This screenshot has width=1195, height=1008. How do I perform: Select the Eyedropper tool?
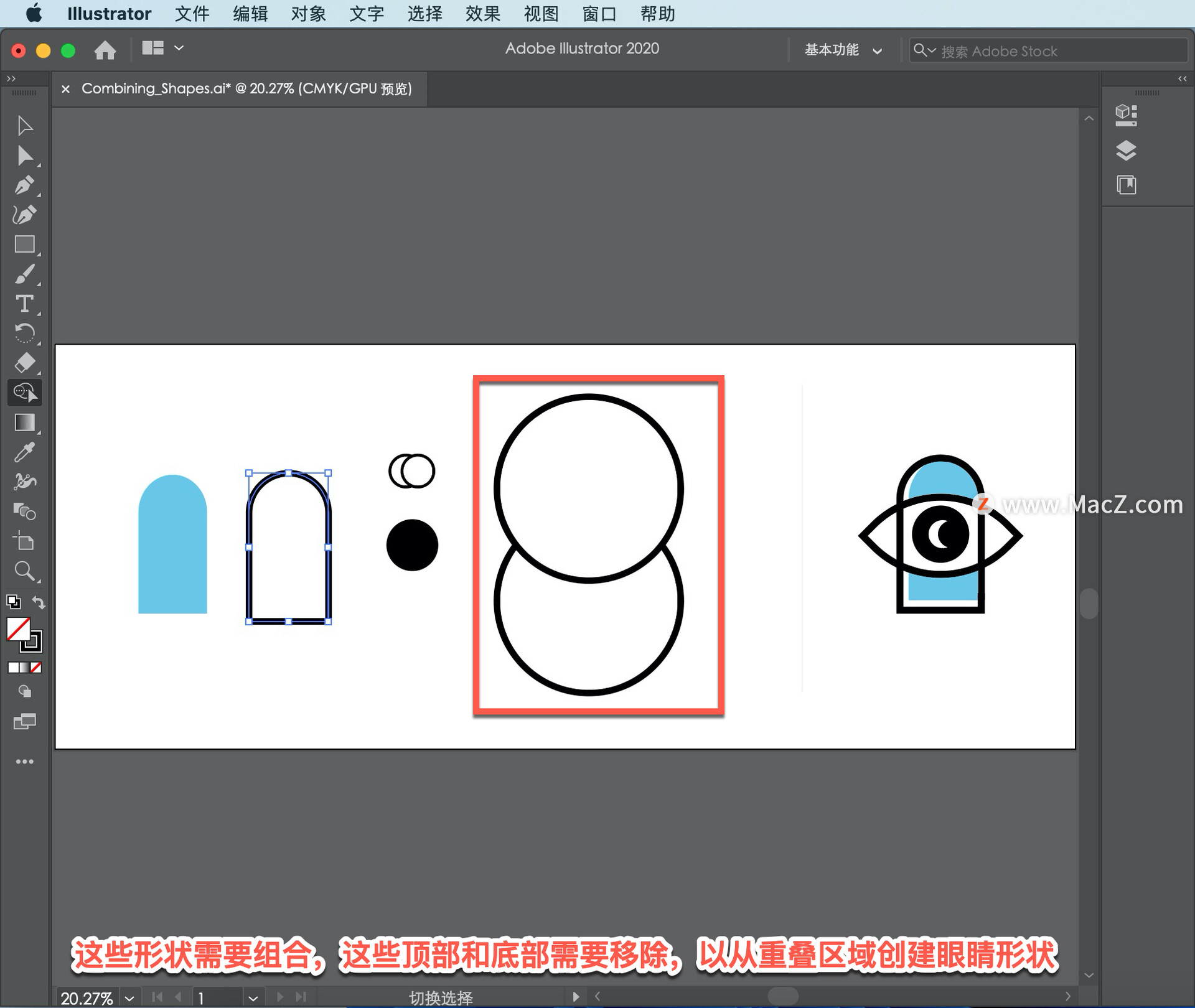coord(25,452)
